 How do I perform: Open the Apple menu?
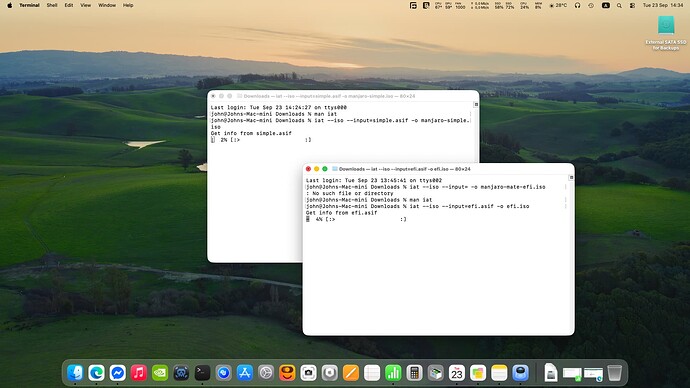click(x=10, y=5)
